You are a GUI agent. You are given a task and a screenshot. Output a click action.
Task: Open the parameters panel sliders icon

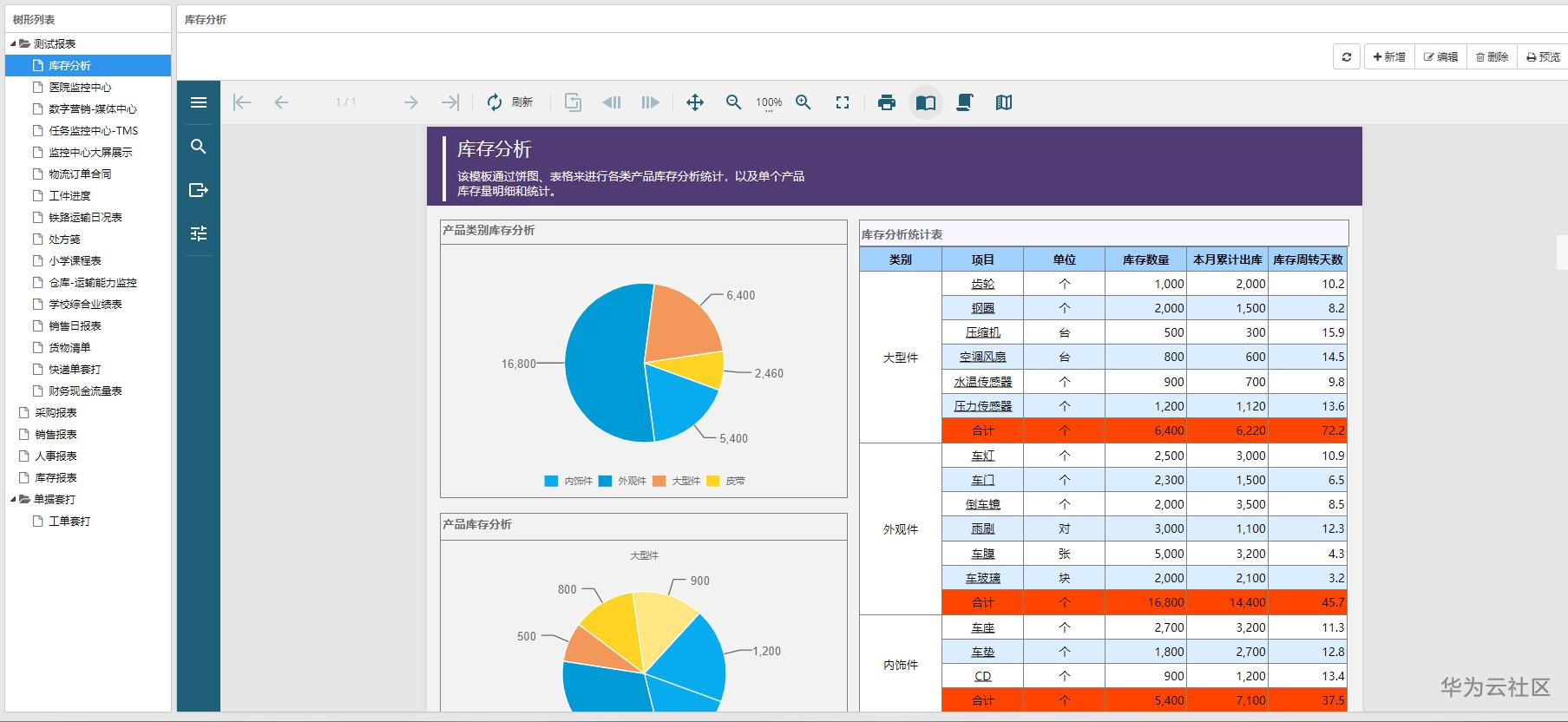point(199,233)
